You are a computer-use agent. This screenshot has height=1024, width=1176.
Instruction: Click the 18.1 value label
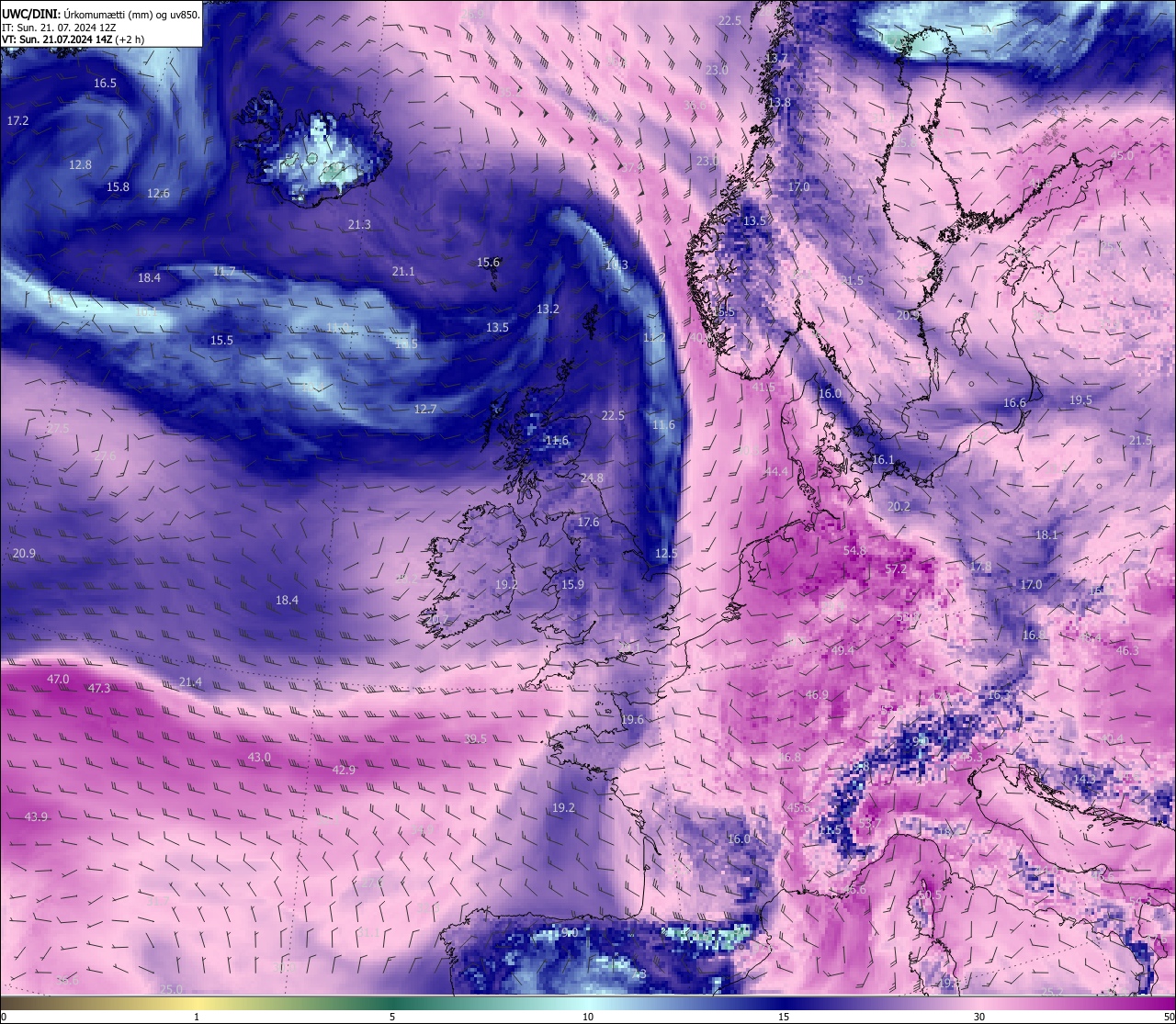click(x=1046, y=535)
